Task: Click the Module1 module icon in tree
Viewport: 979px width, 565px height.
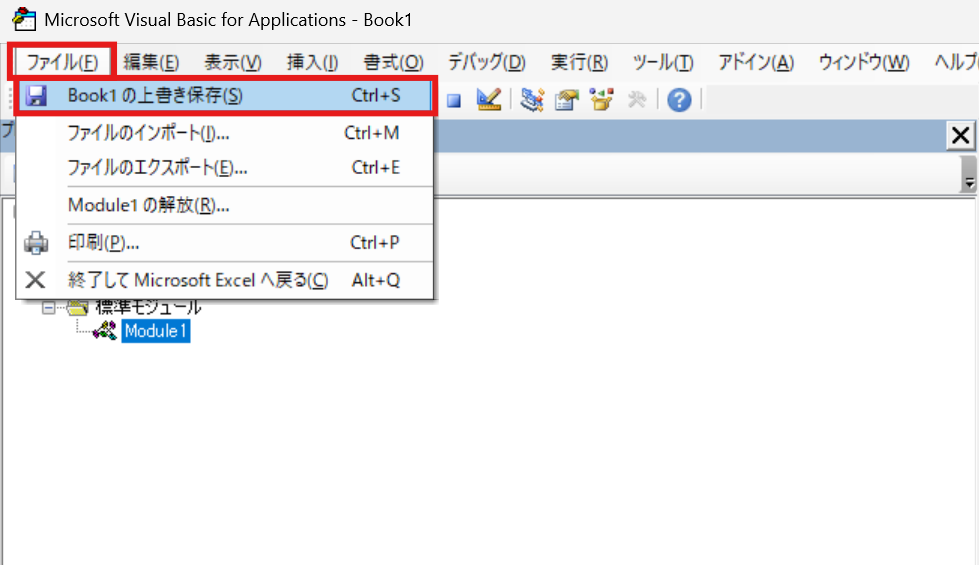Action: pos(105,331)
